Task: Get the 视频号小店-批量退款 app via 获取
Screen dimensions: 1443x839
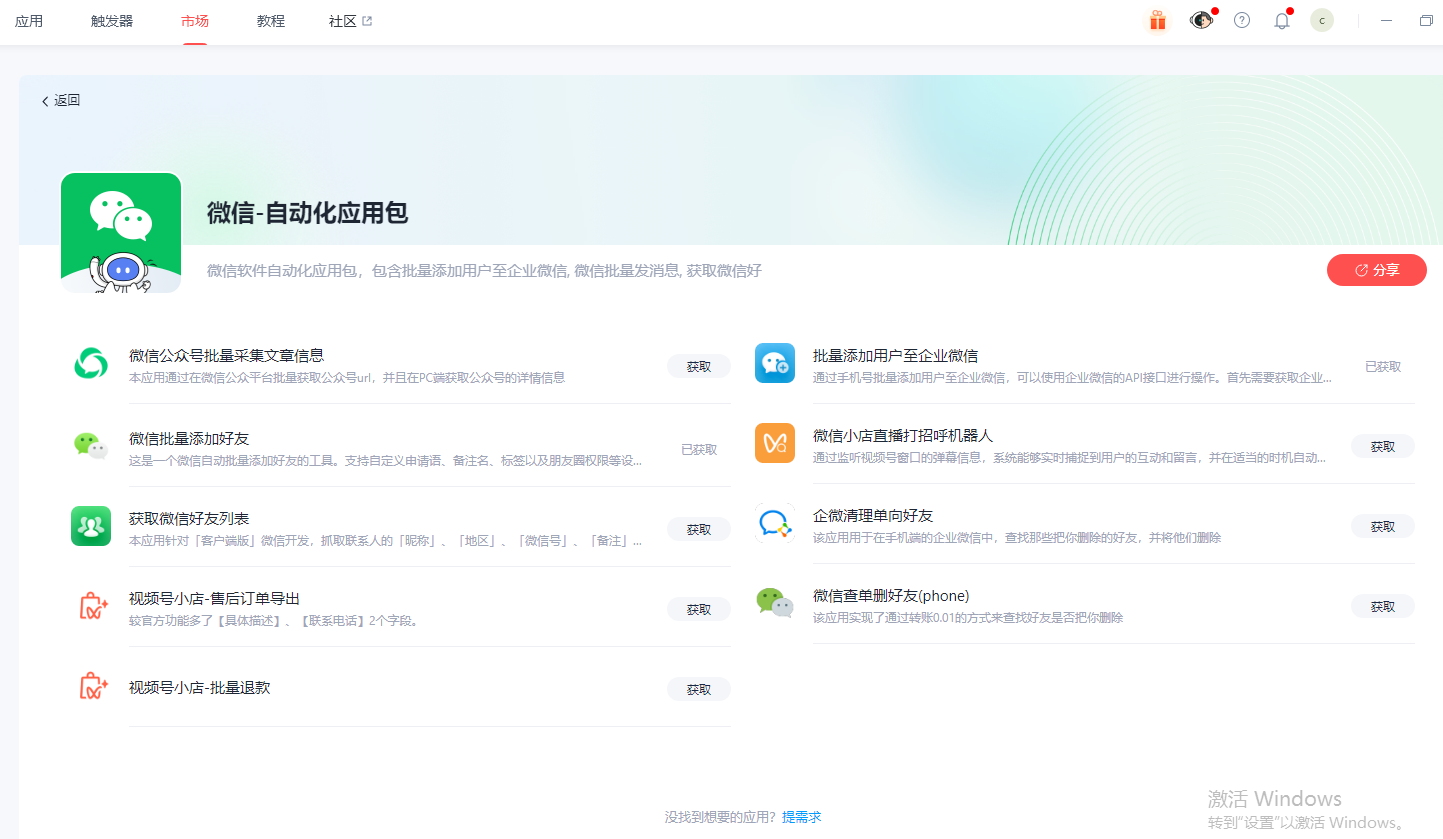Action: point(699,689)
